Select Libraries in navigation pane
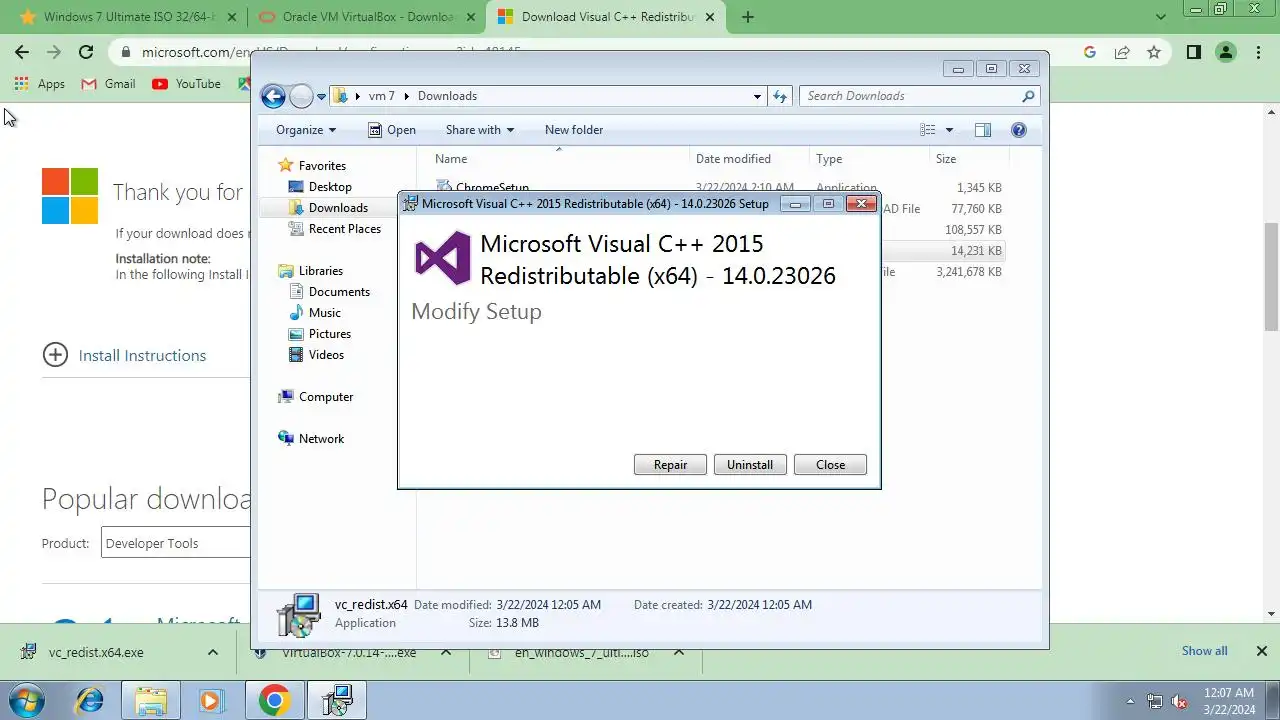Screen dimensions: 1280x720 [320, 271]
